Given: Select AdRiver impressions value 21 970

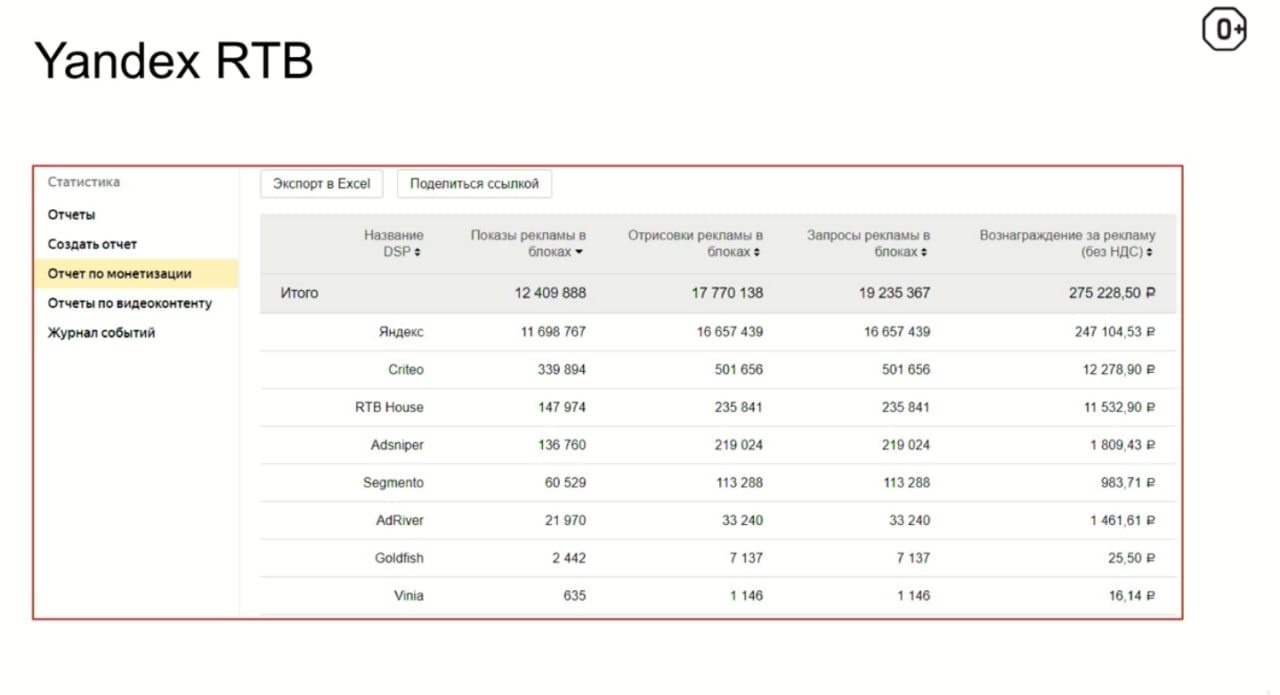Looking at the screenshot, I should (x=565, y=520).
